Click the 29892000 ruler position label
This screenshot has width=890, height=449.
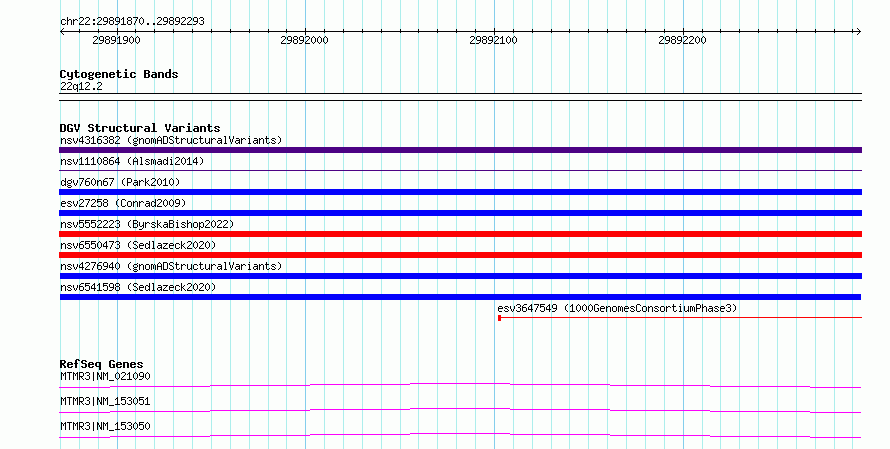(304, 40)
